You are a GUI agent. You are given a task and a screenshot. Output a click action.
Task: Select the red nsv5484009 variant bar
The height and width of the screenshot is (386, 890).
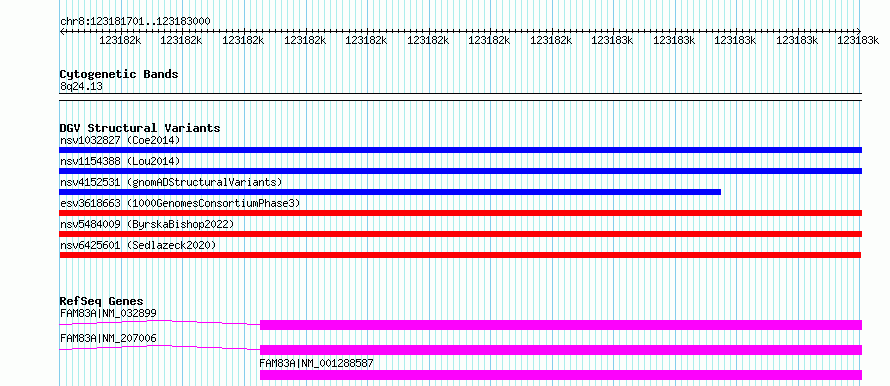(461, 234)
